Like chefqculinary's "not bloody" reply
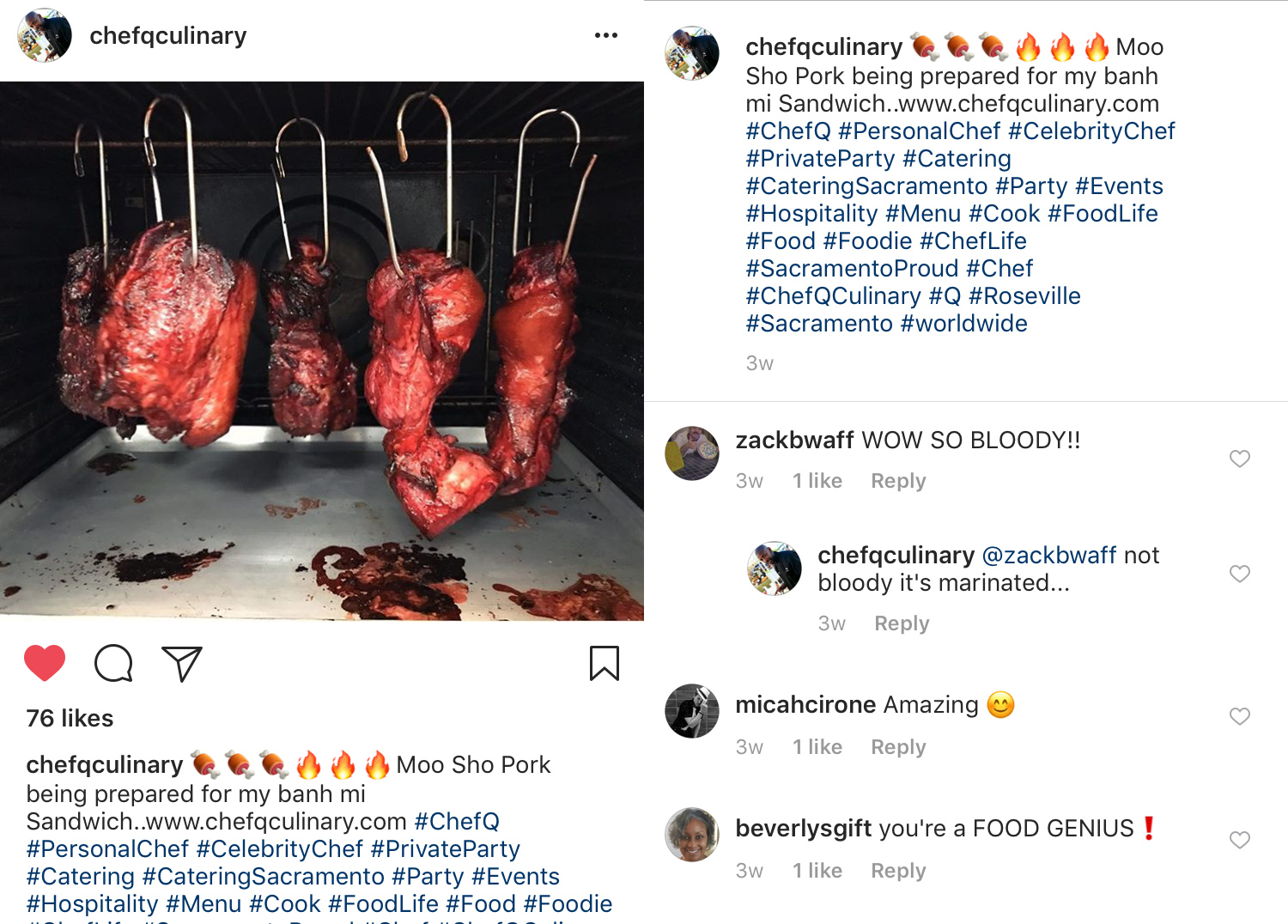1288x924 pixels. [1239, 574]
